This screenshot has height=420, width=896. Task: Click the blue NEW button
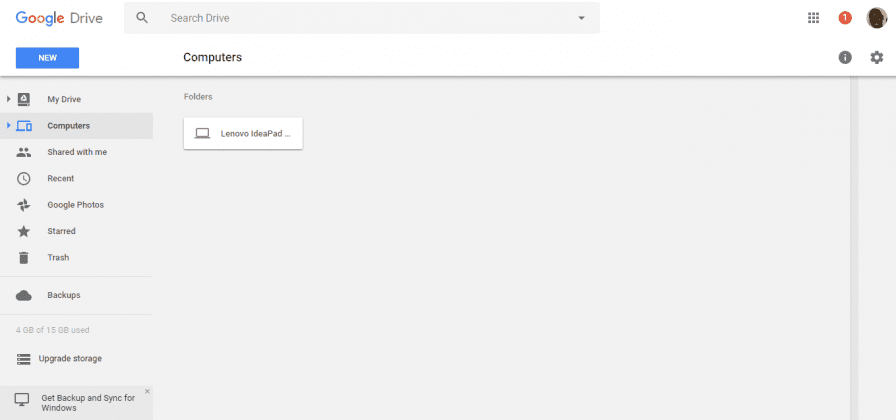[47, 58]
